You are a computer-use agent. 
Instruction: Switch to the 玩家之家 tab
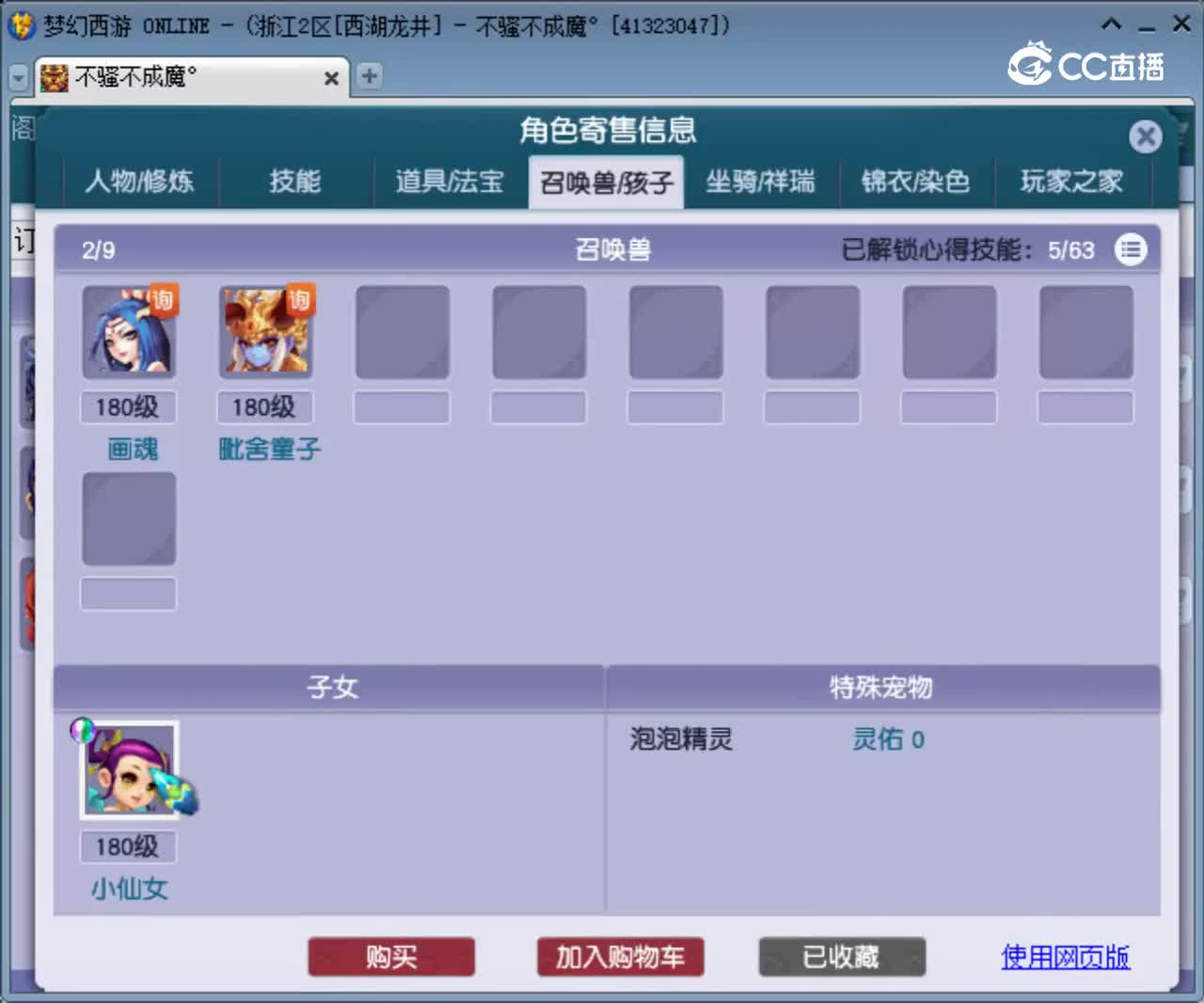pyautogui.click(x=1071, y=181)
